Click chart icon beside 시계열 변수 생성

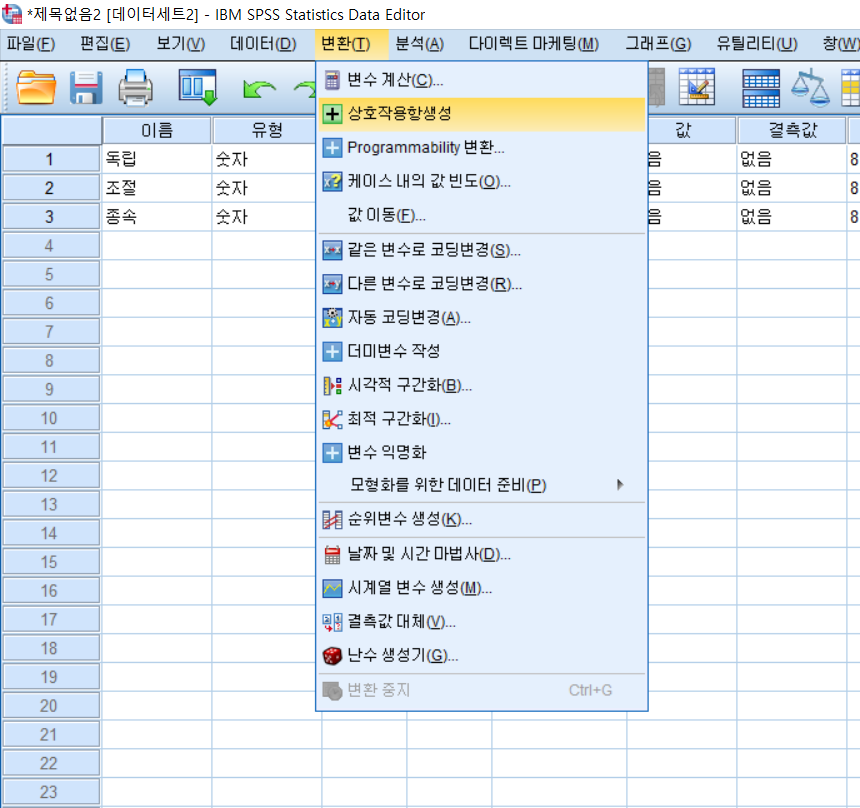tap(332, 589)
